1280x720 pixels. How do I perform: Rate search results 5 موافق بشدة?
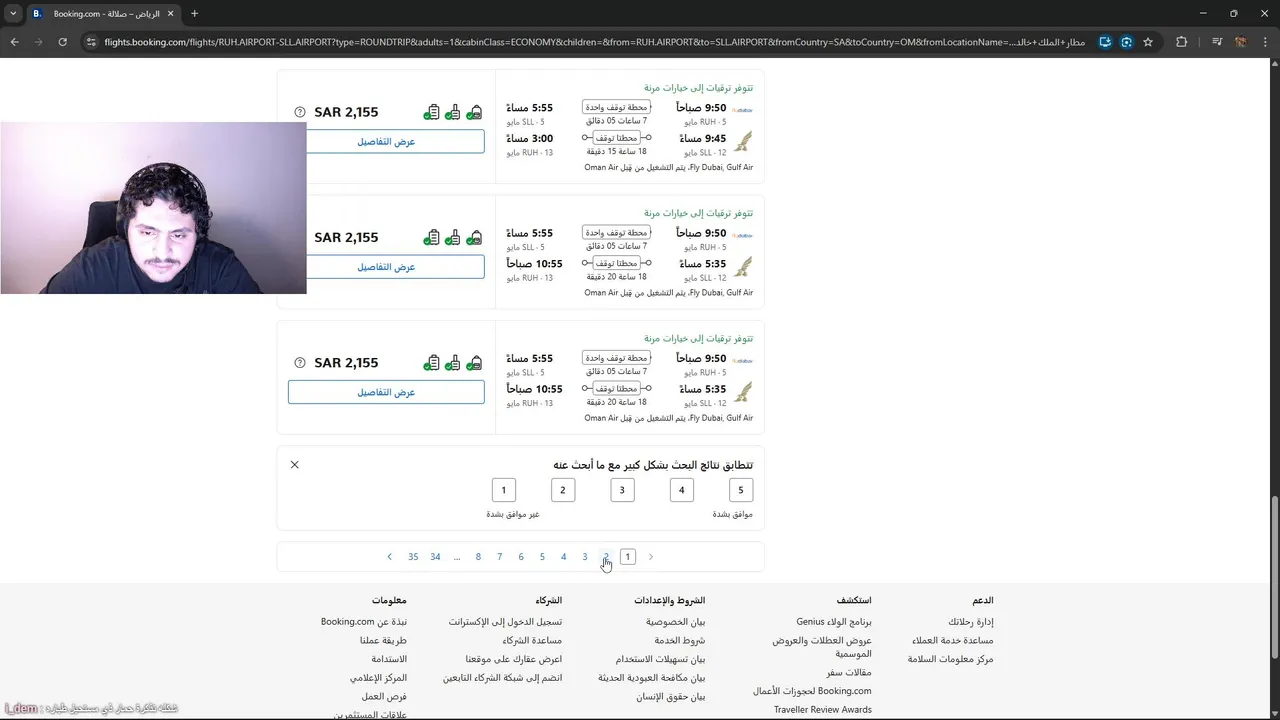click(x=741, y=490)
